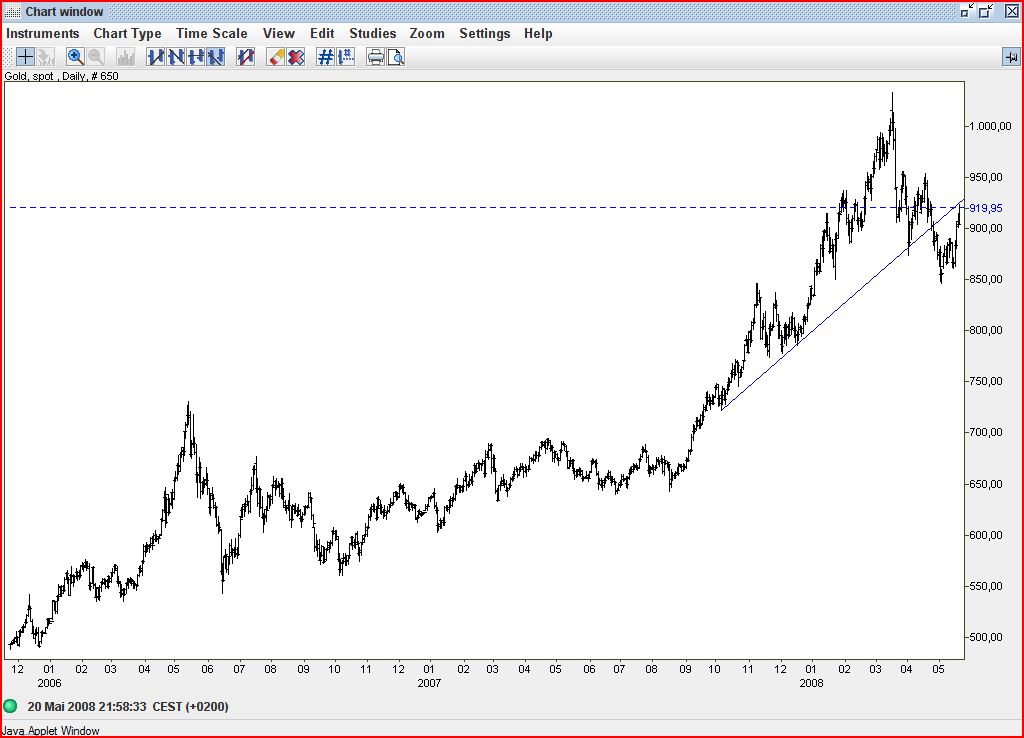Open the Studies menu

click(x=372, y=33)
